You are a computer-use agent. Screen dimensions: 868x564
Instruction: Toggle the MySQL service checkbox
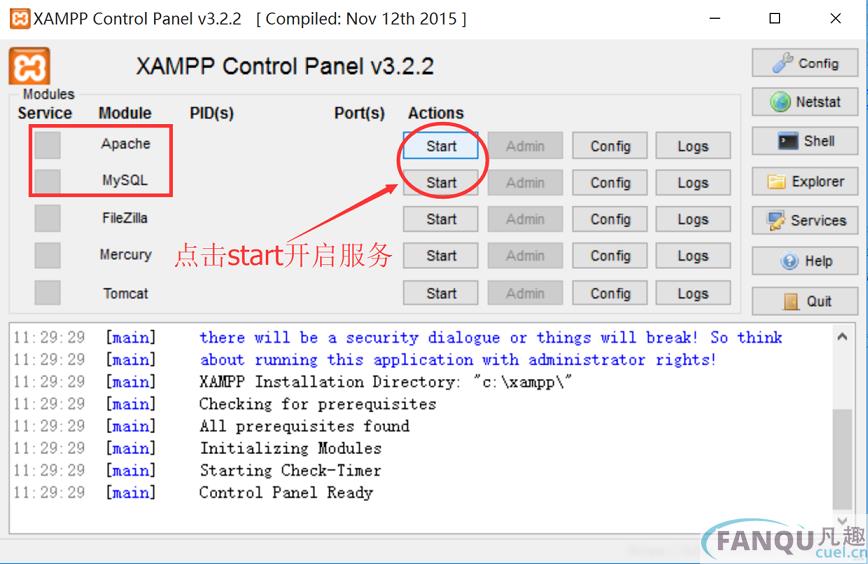click(x=48, y=182)
